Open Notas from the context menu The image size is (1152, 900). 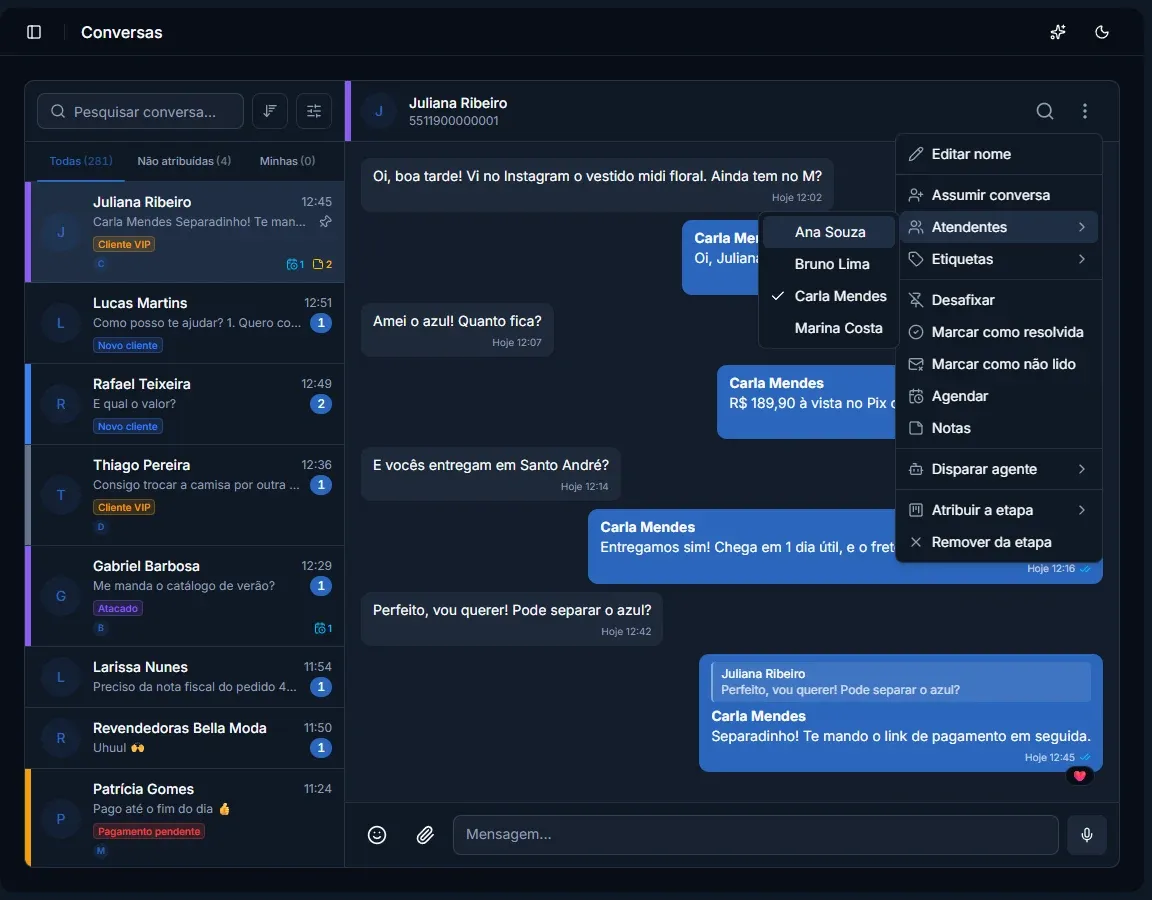998,428
